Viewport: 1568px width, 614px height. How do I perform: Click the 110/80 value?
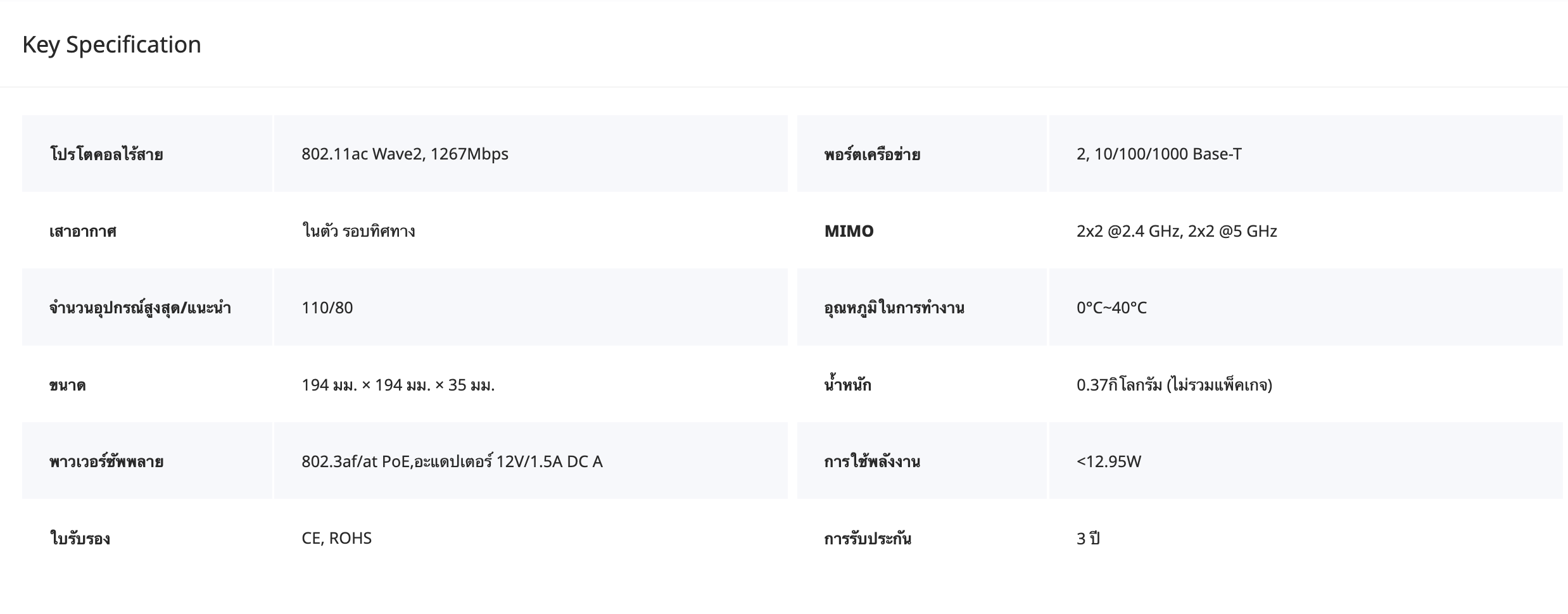(327, 308)
